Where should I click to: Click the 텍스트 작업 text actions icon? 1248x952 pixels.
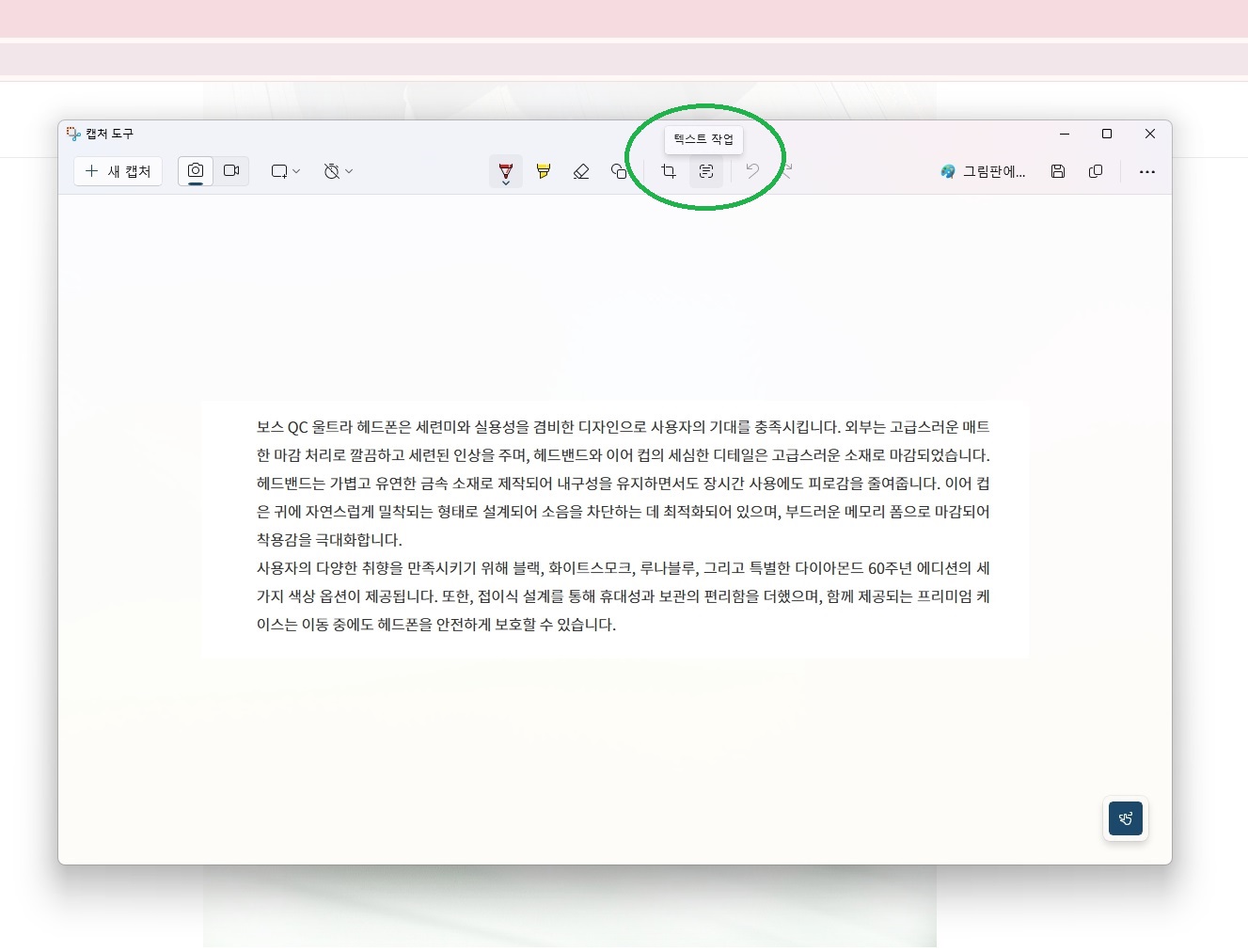point(706,171)
